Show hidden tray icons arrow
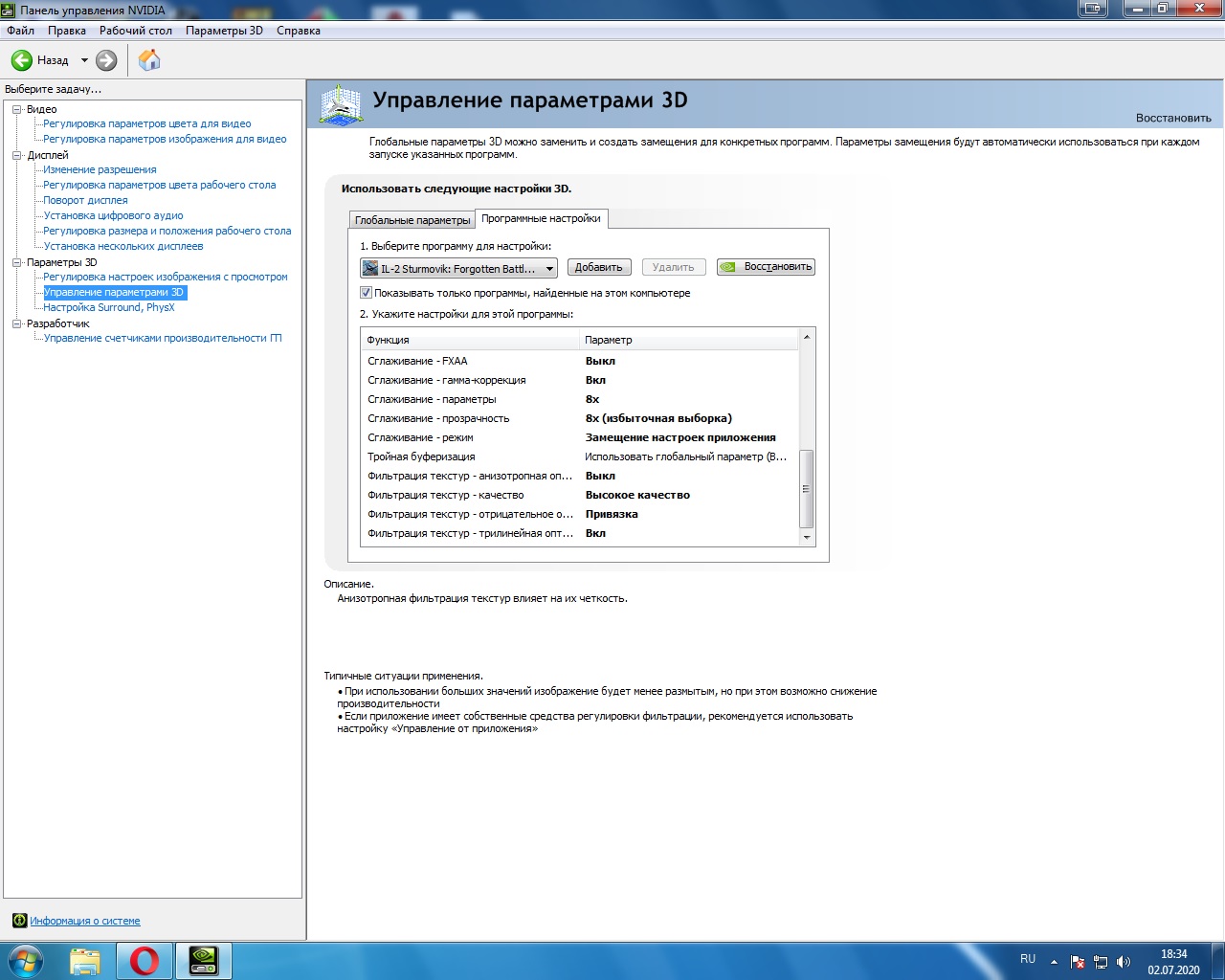The height and width of the screenshot is (980, 1225). [1054, 962]
